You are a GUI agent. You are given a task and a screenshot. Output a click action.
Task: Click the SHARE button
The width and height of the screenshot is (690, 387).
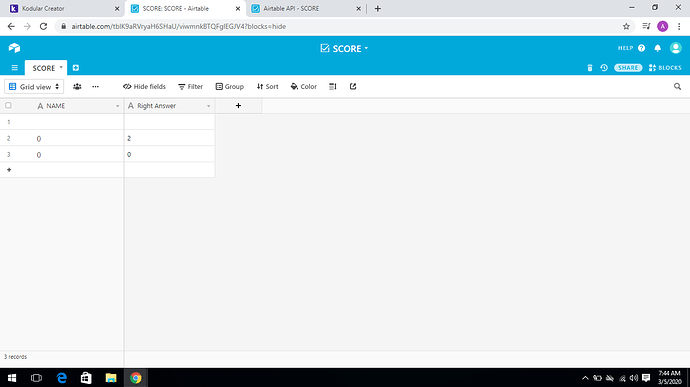628,68
